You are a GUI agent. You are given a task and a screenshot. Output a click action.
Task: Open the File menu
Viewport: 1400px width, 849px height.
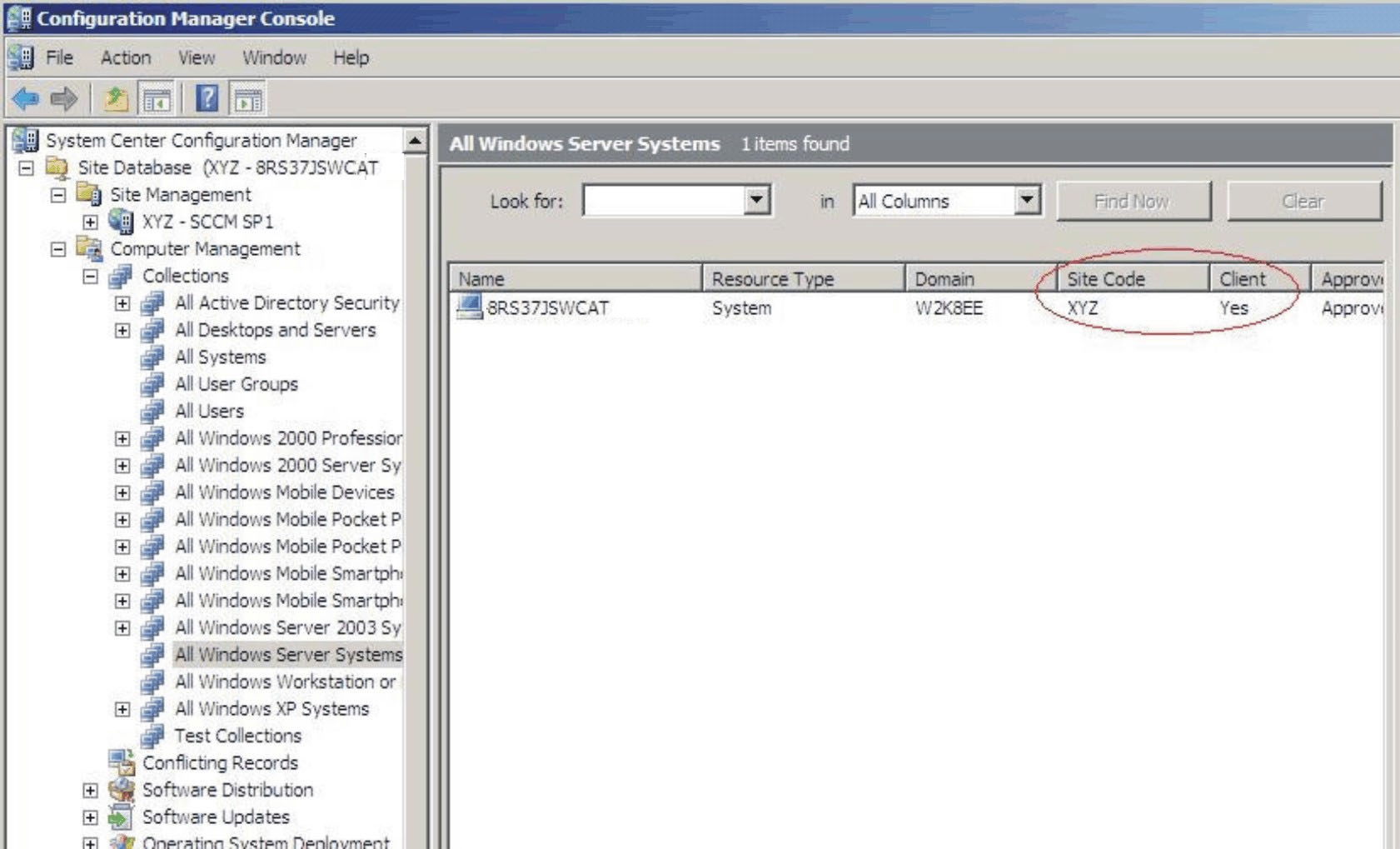point(59,57)
